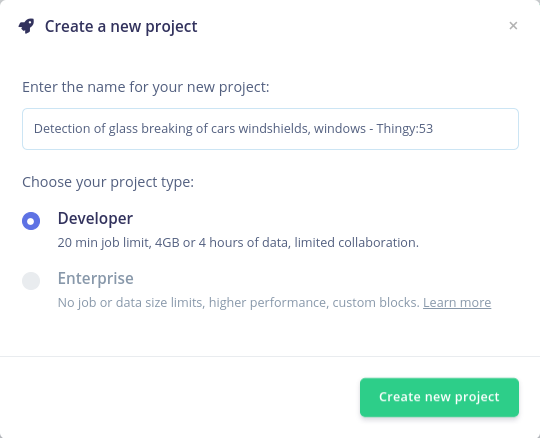540x438 pixels.
Task: Select the Enterprise radio button
Action: pyautogui.click(x=31, y=281)
